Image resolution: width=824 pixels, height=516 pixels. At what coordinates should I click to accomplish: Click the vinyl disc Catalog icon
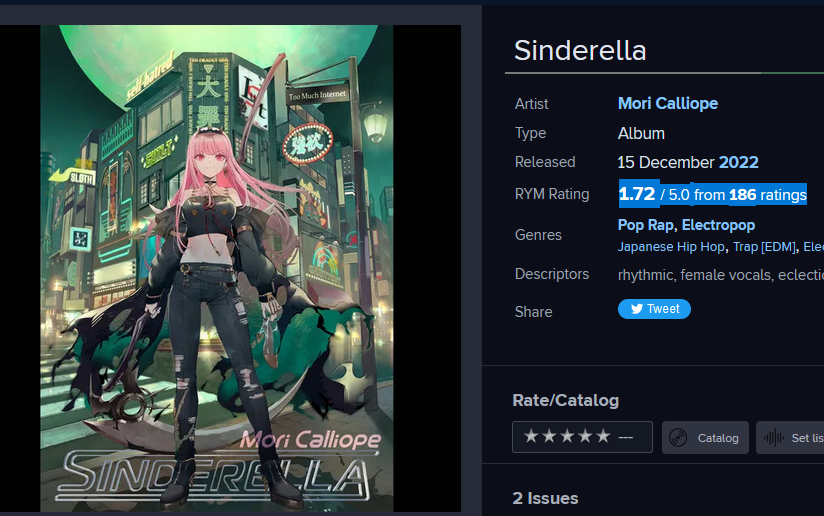(x=678, y=438)
